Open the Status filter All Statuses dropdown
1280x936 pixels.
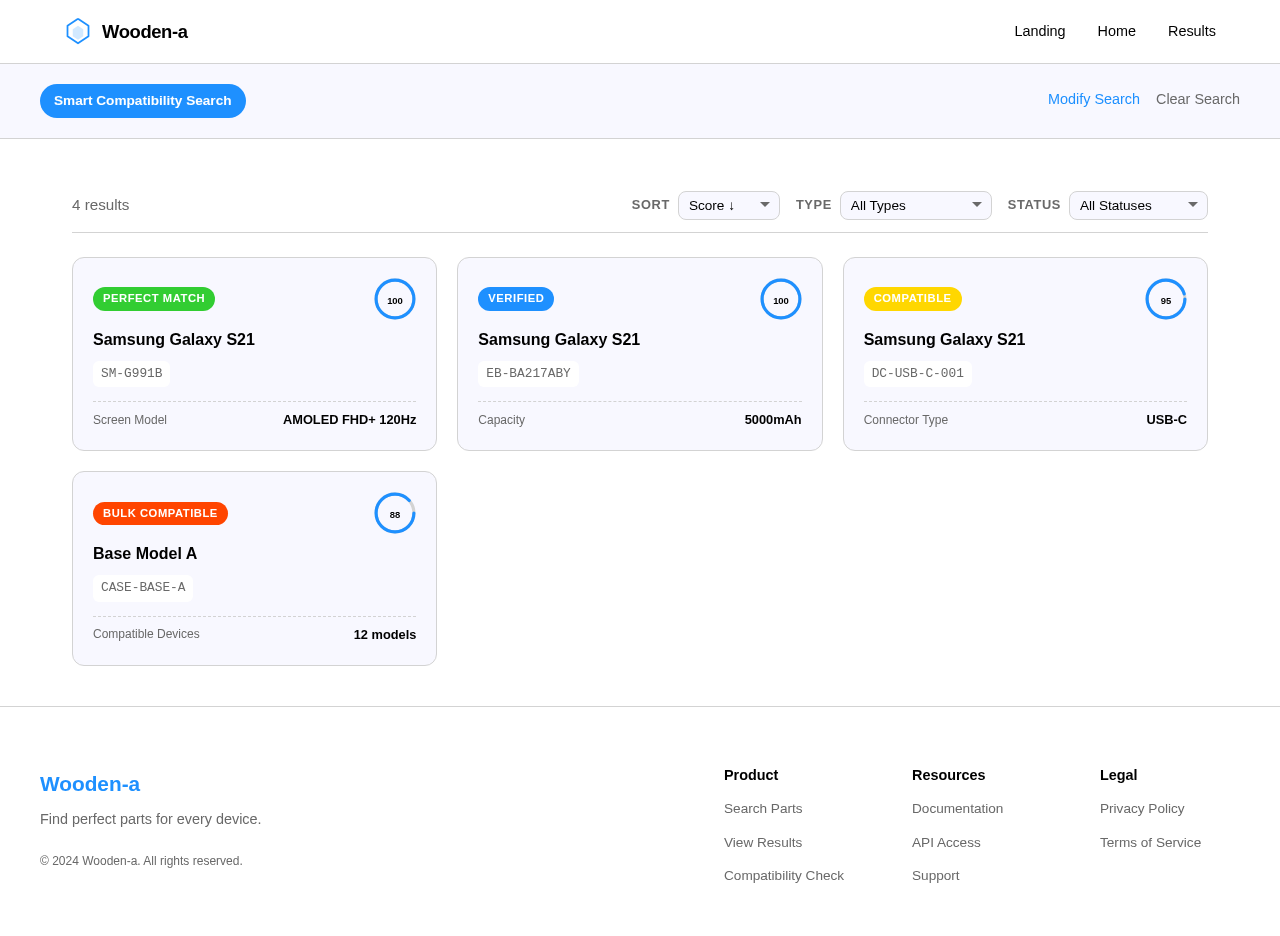[1138, 205]
